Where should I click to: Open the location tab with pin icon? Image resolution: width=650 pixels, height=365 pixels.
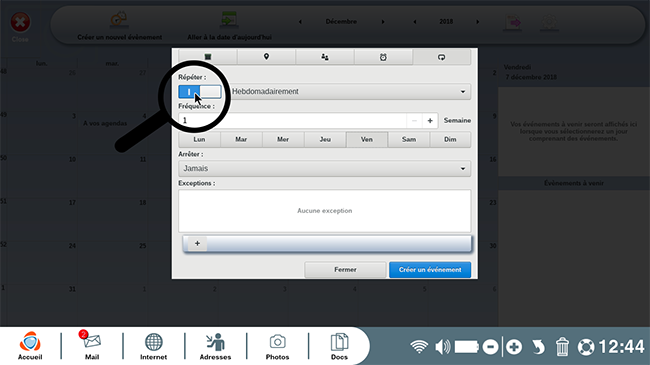[266, 57]
